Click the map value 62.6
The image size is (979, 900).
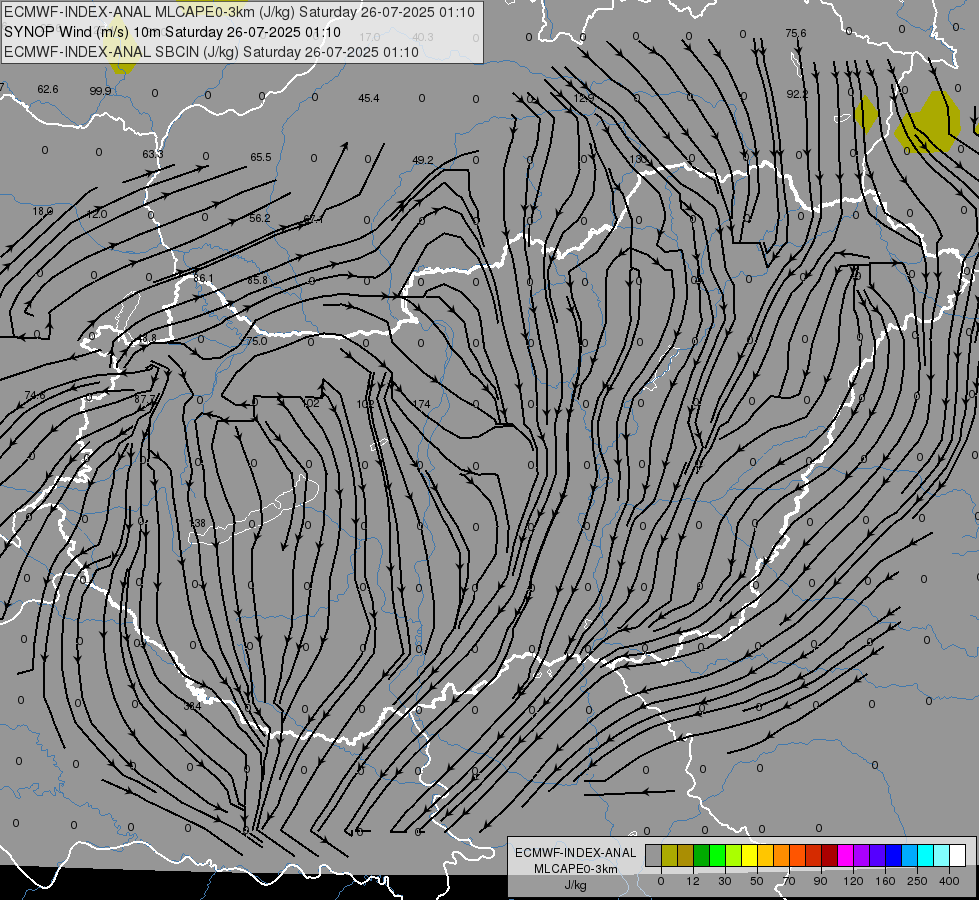pos(47,89)
